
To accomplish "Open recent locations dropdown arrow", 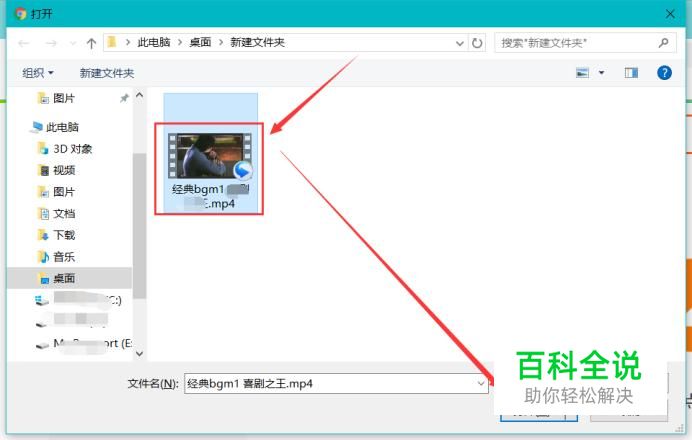I will pyautogui.click(x=73, y=43).
